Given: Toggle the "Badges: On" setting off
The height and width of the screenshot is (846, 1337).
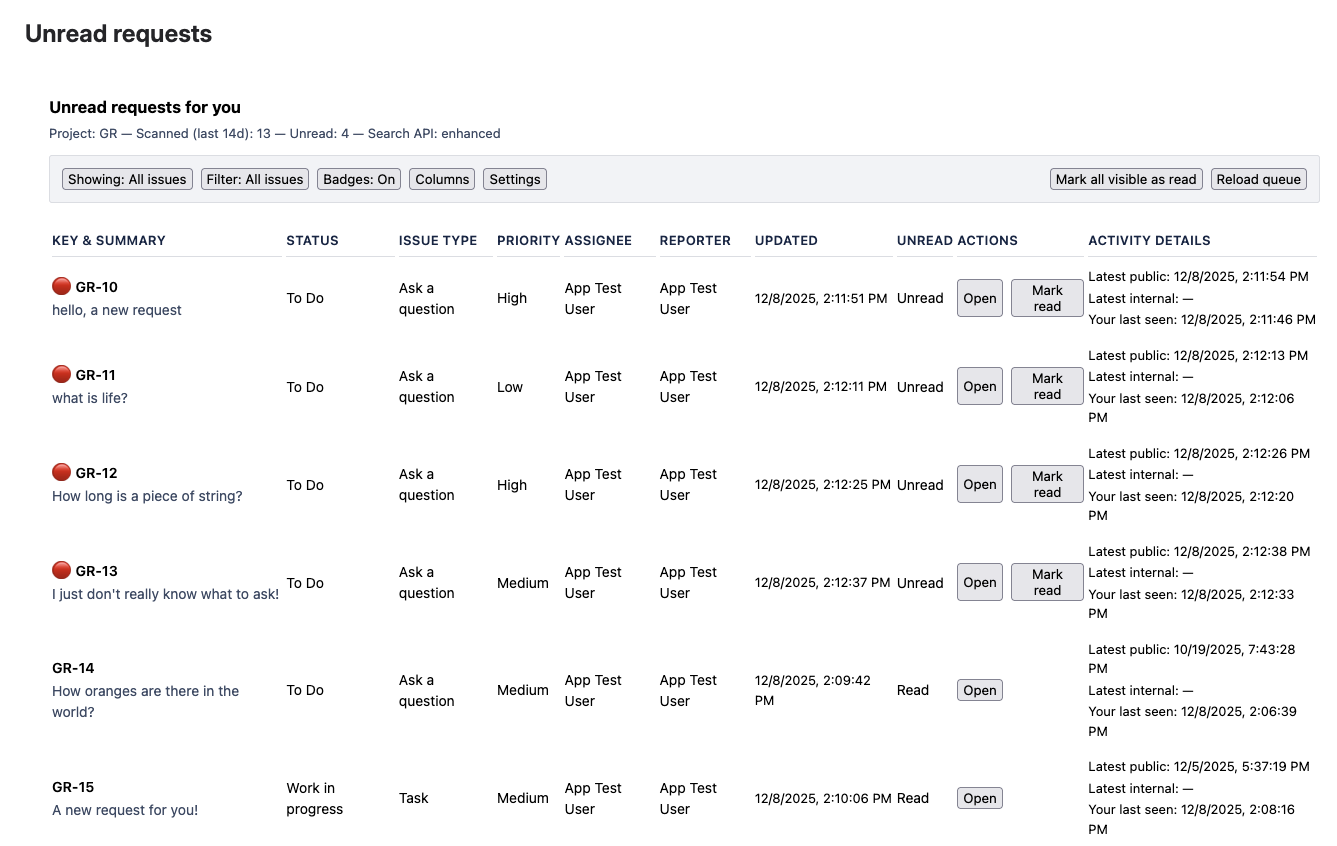Looking at the screenshot, I should pos(358,179).
